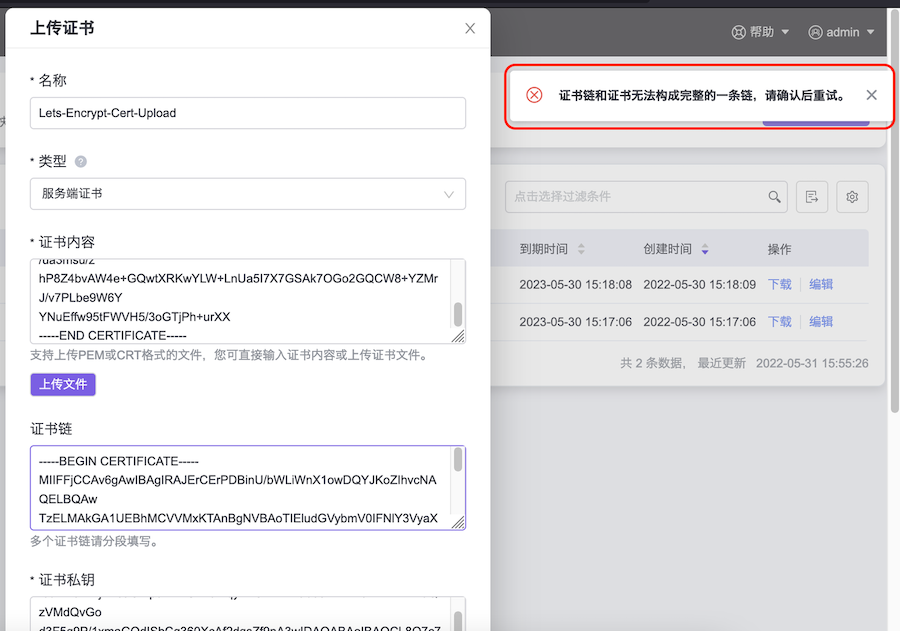
Task: Click the filter condition search box
Action: (x=635, y=197)
